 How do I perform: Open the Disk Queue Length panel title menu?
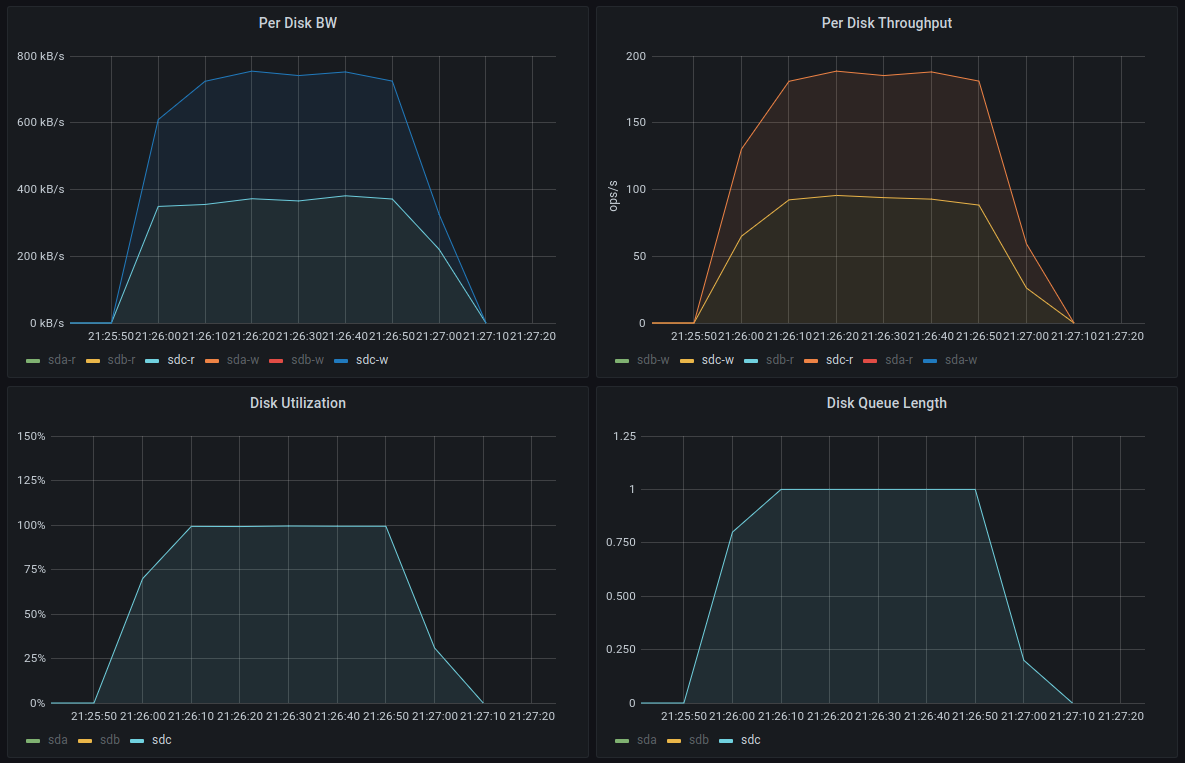pyautogui.click(x=886, y=403)
